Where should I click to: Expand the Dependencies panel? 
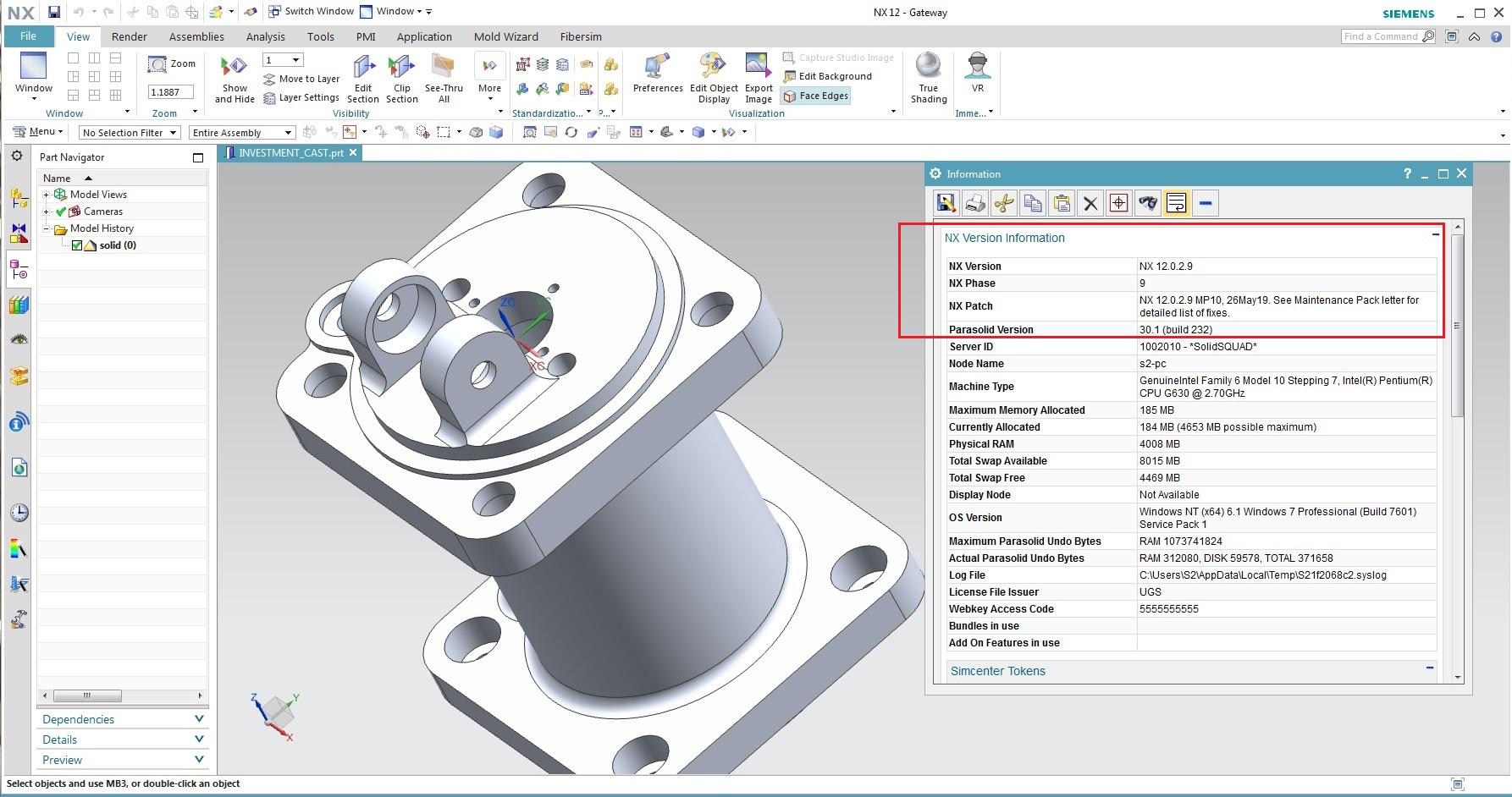tap(123, 719)
